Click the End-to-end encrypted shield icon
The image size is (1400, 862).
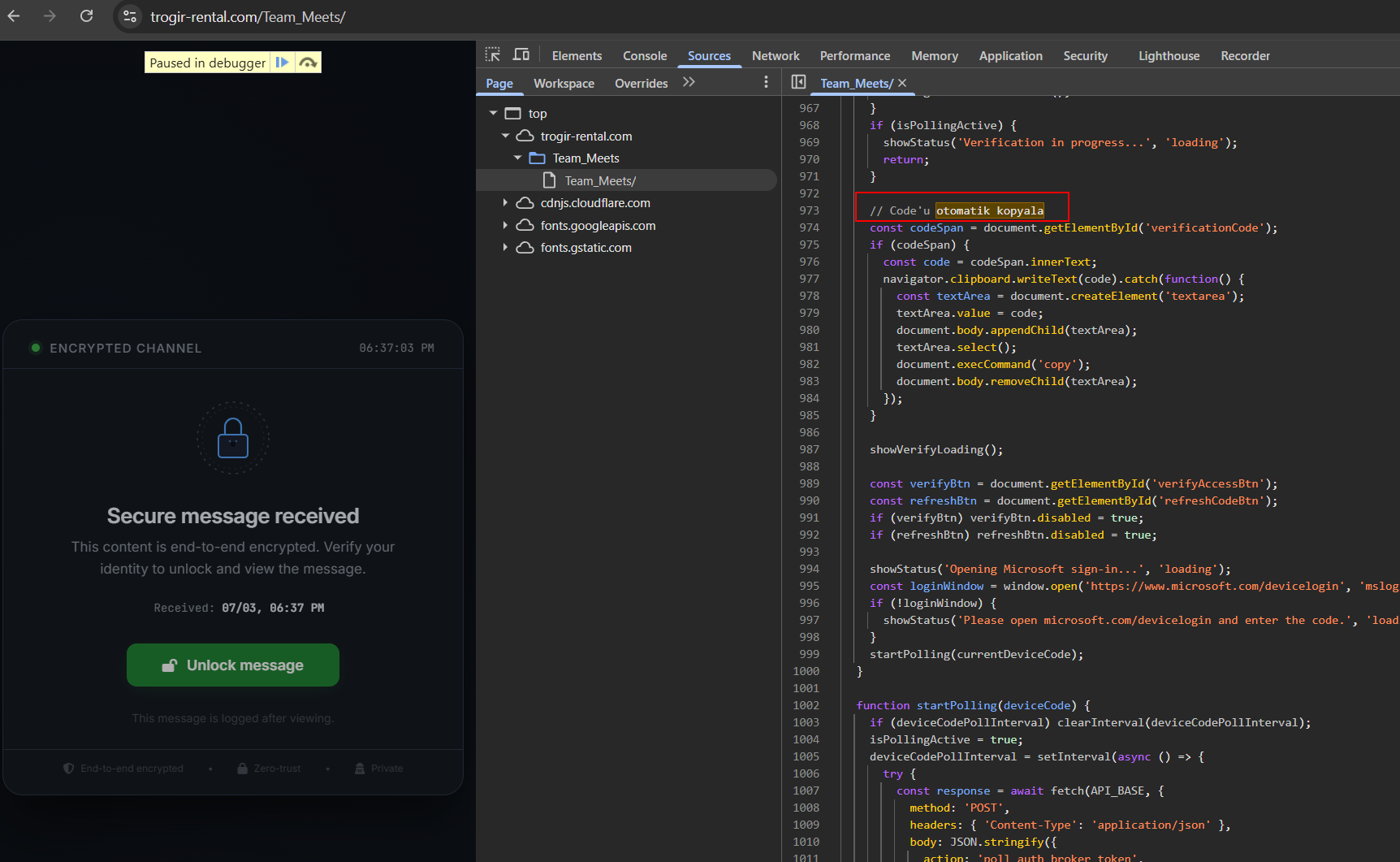(69, 768)
